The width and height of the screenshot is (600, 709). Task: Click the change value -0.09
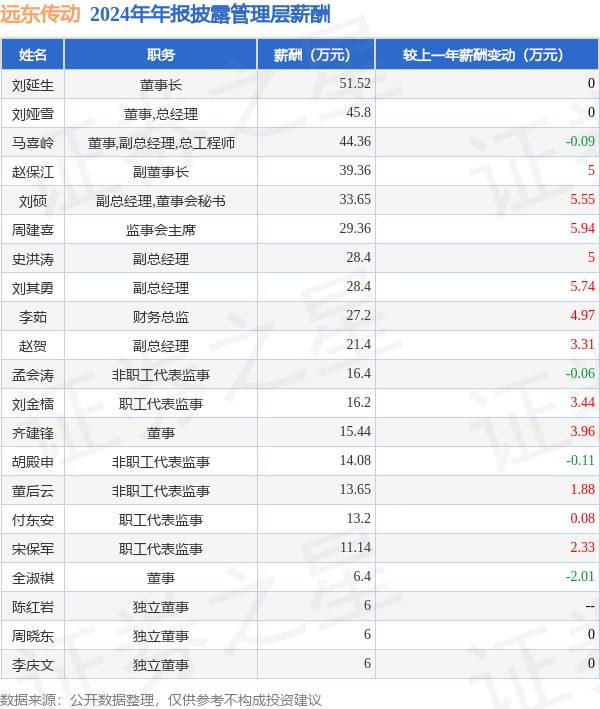tap(580, 141)
